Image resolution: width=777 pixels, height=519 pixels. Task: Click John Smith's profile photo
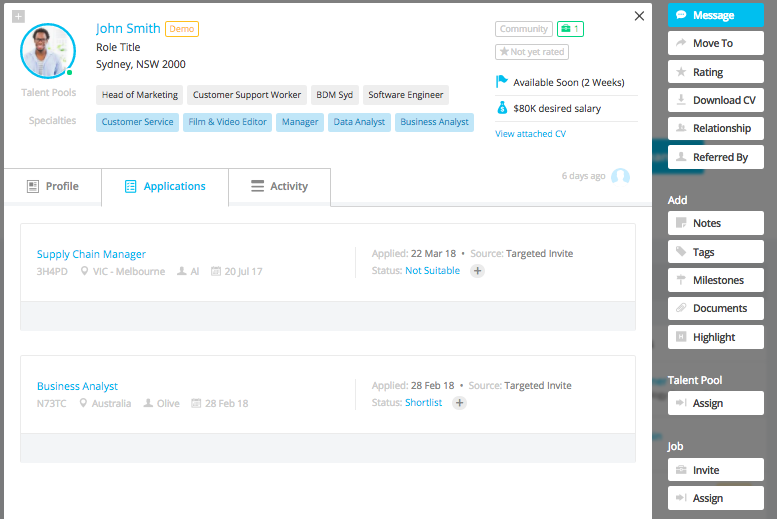(x=47, y=51)
